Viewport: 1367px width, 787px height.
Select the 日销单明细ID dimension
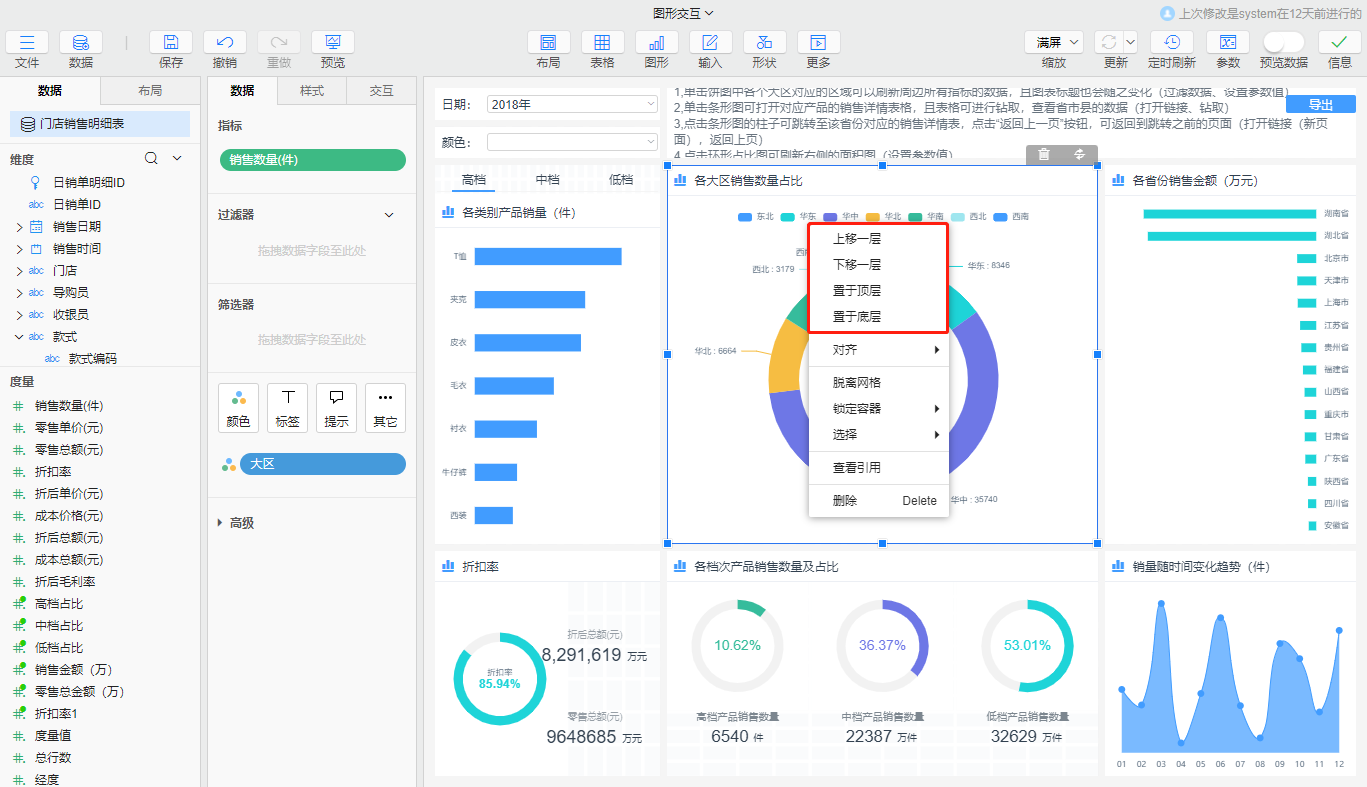[89, 183]
